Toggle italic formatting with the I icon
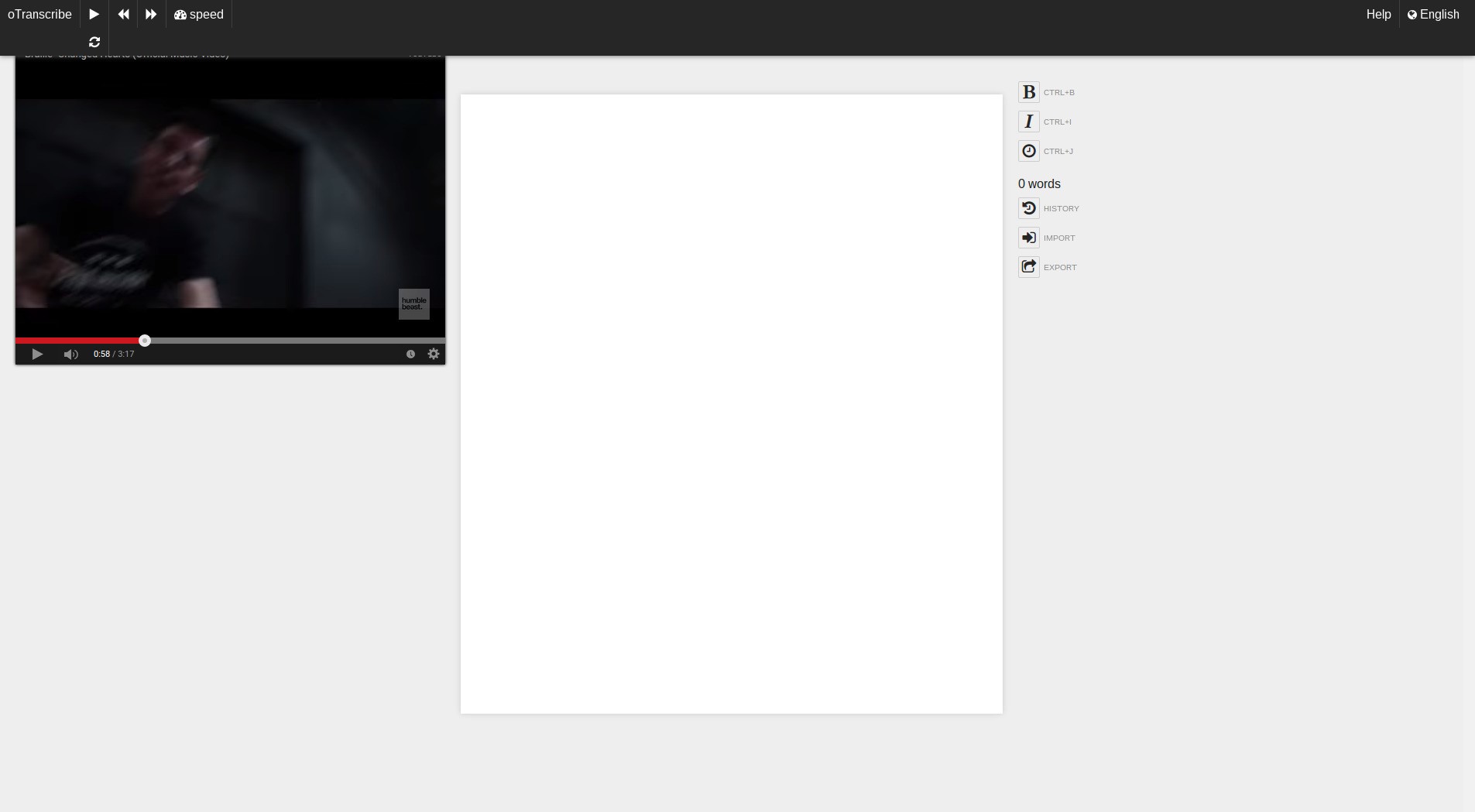The height and width of the screenshot is (812, 1475). [x=1028, y=122]
